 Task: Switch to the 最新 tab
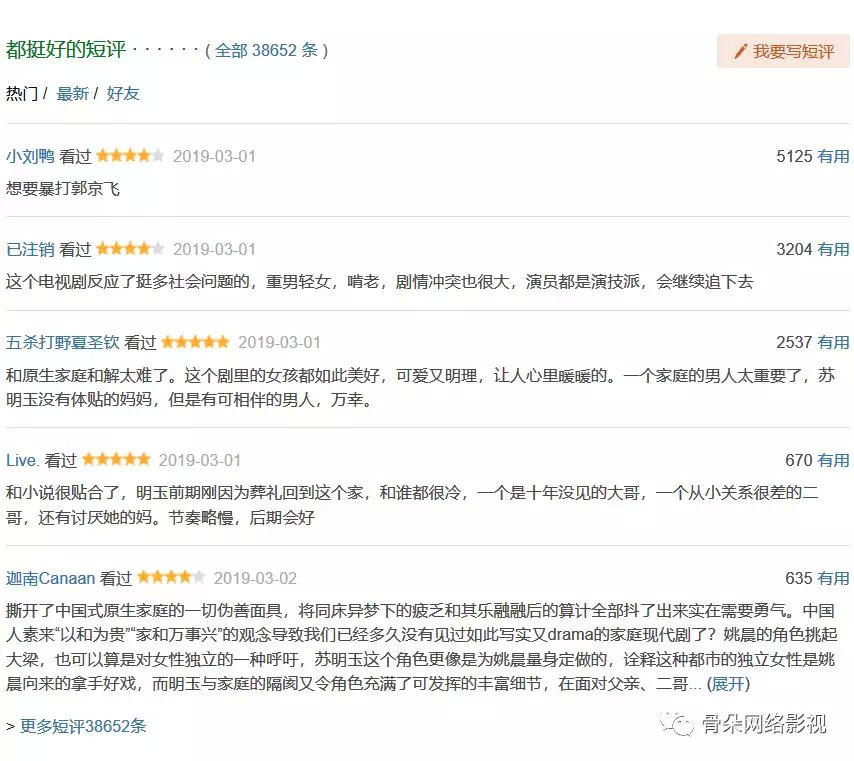point(72,93)
